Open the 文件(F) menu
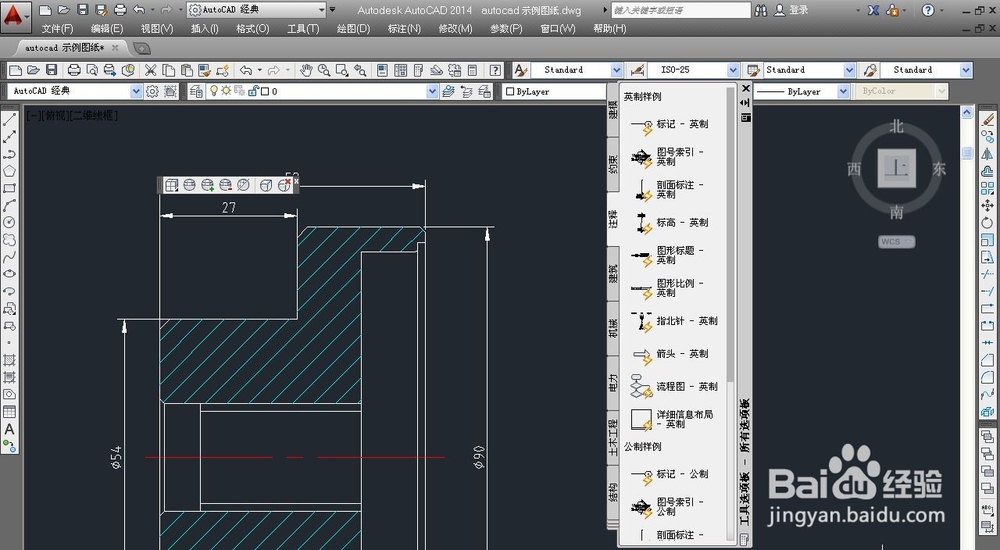Image resolution: width=1000 pixels, height=550 pixels. tap(57, 29)
